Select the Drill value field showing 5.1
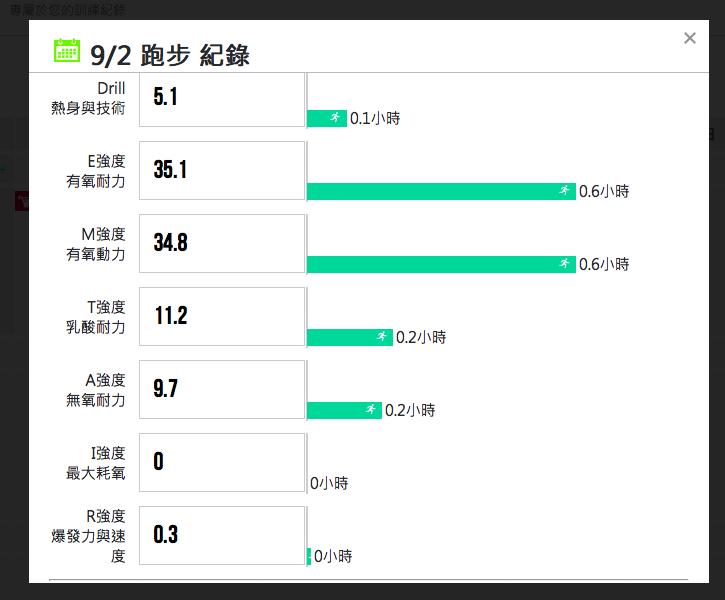 pos(222,99)
